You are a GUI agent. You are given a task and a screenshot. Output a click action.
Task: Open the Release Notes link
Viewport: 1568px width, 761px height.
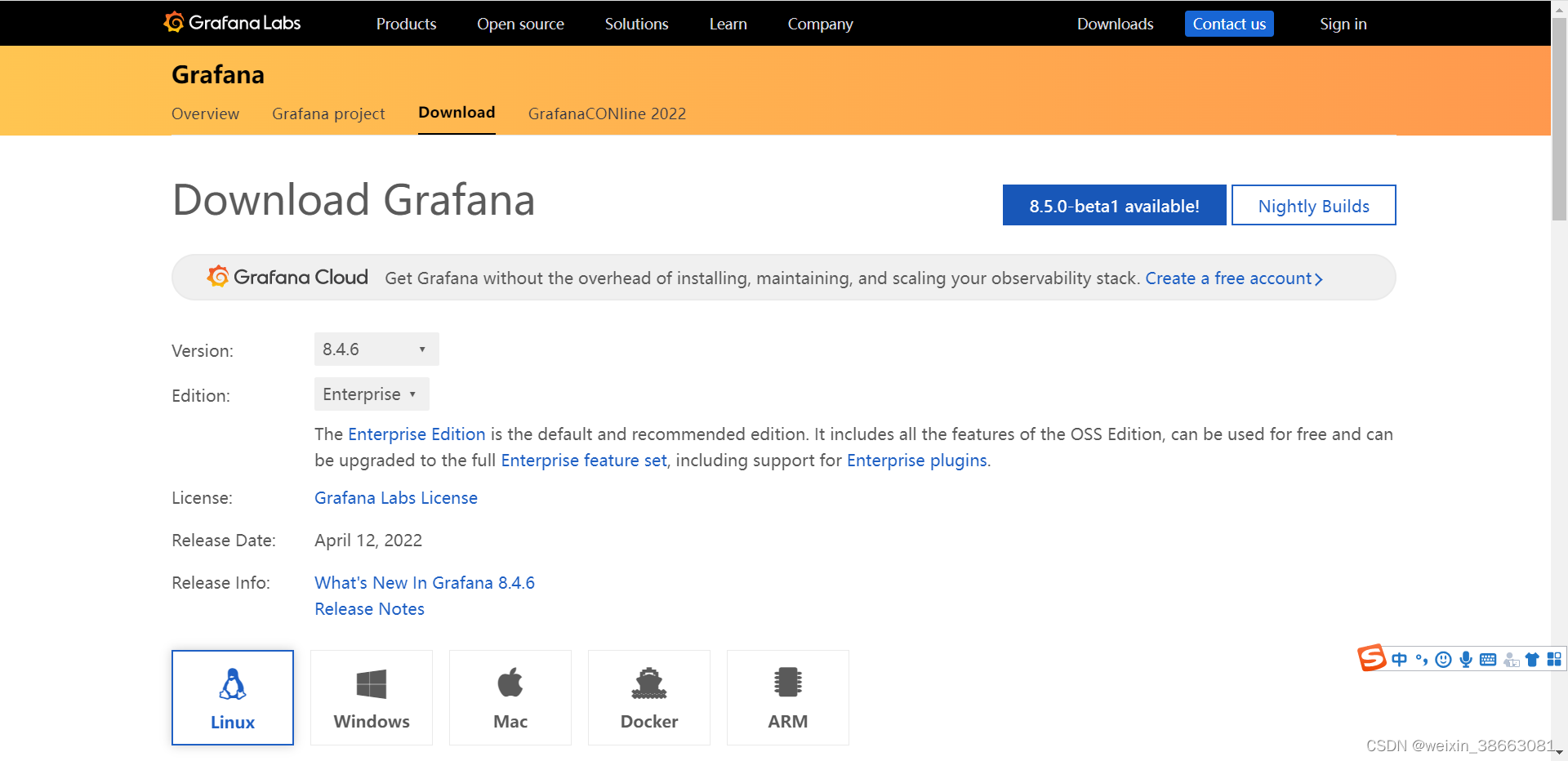[x=369, y=609]
